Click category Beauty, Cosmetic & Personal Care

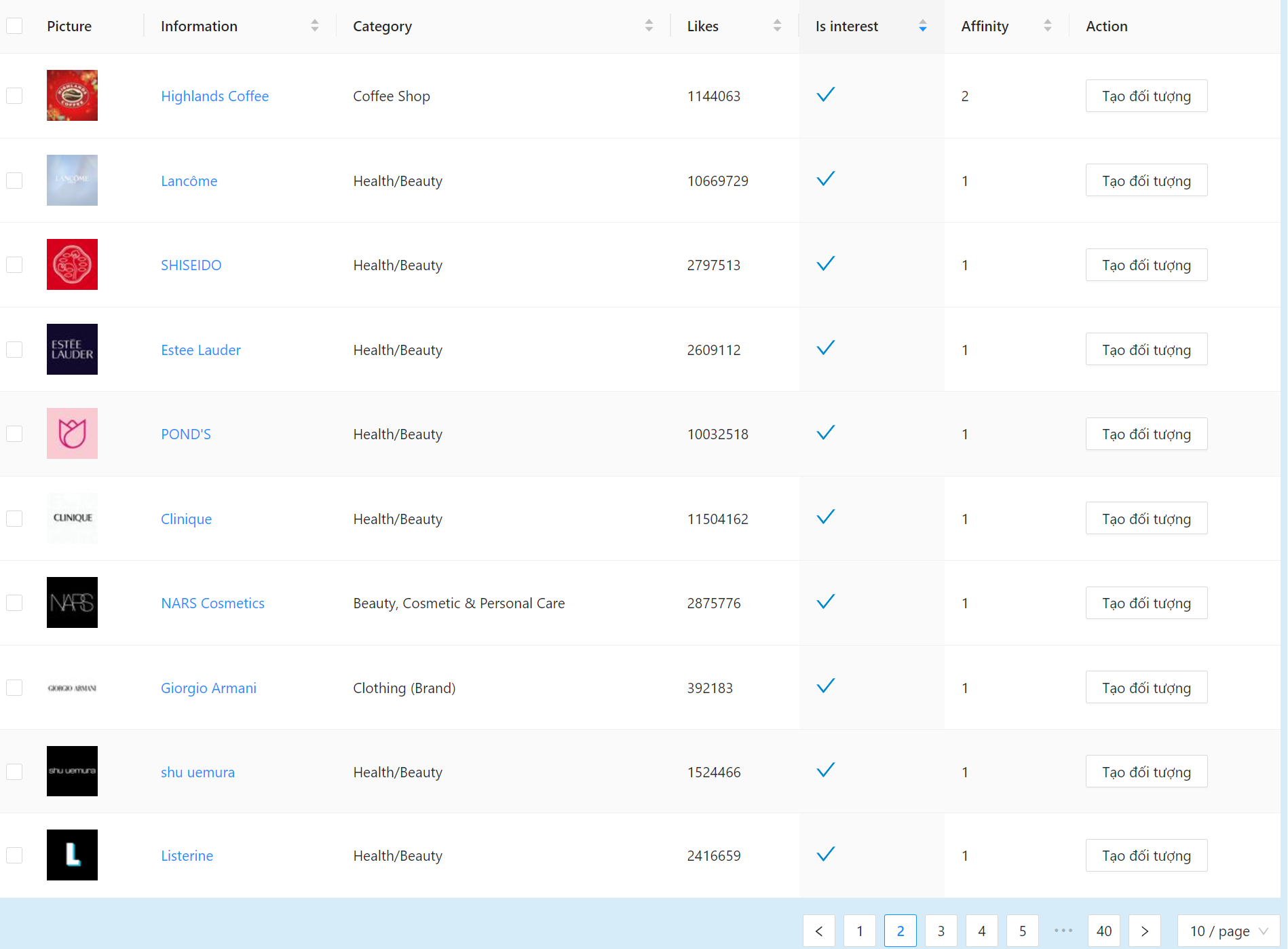(x=459, y=603)
